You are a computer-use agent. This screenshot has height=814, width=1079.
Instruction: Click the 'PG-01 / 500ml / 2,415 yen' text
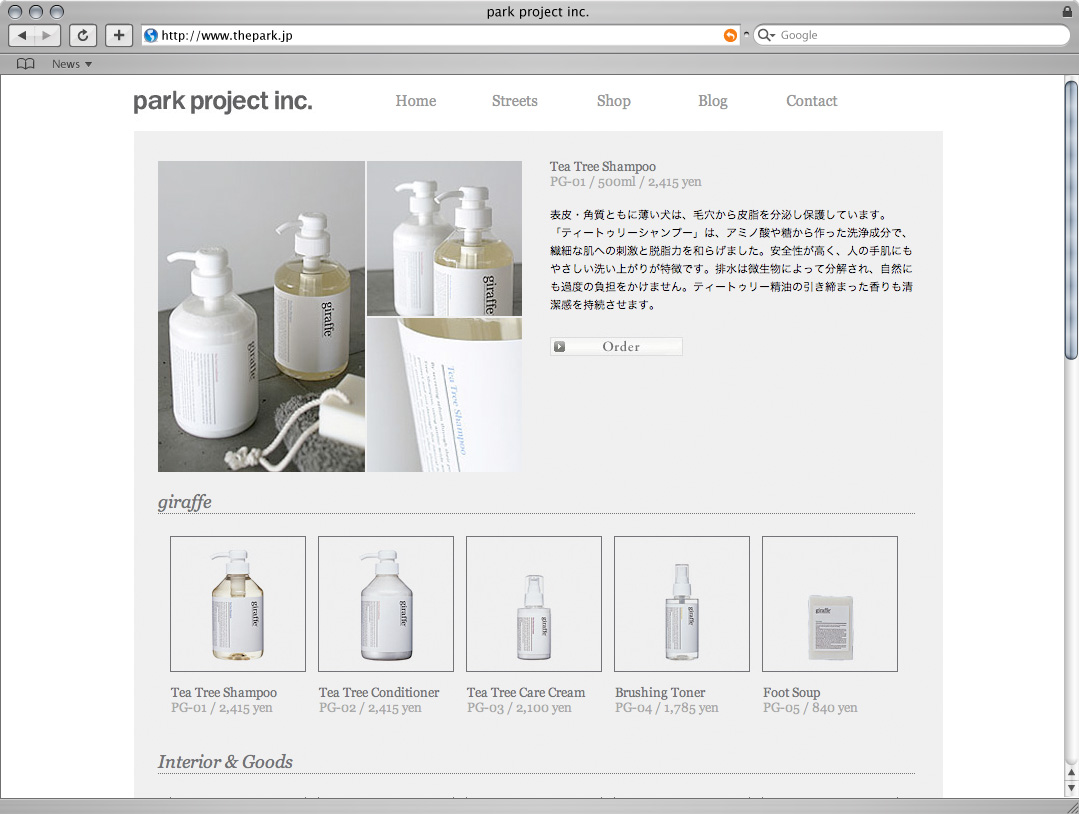626,182
